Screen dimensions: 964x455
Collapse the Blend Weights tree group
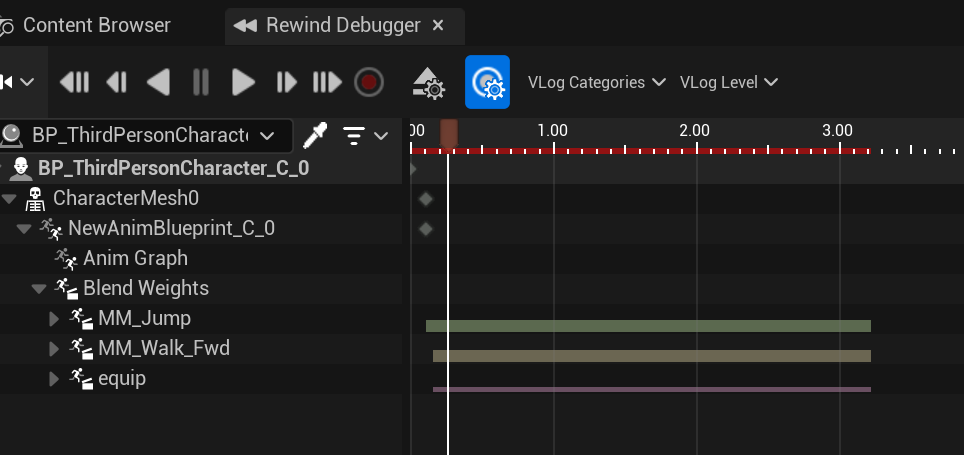point(39,289)
